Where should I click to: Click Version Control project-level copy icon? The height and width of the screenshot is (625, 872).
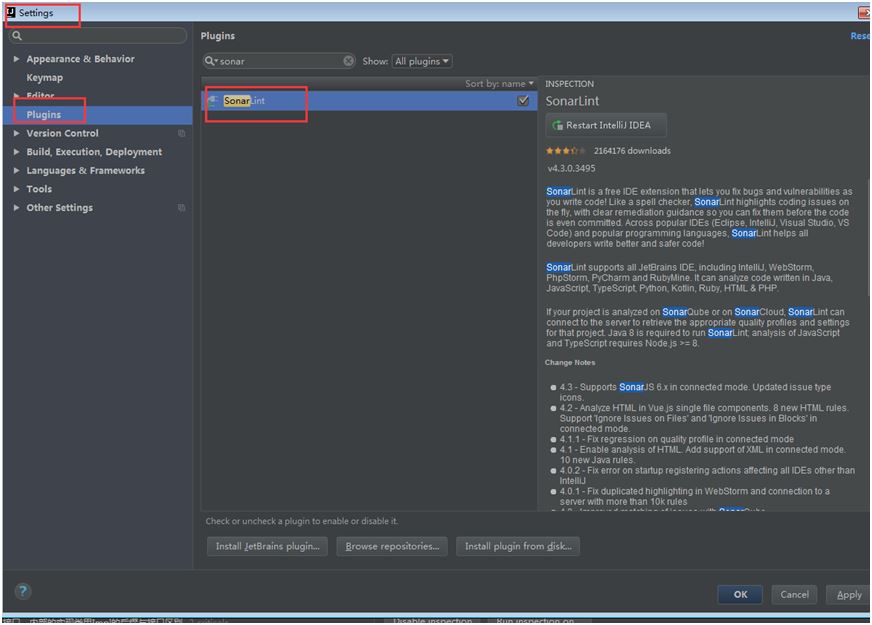181,133
